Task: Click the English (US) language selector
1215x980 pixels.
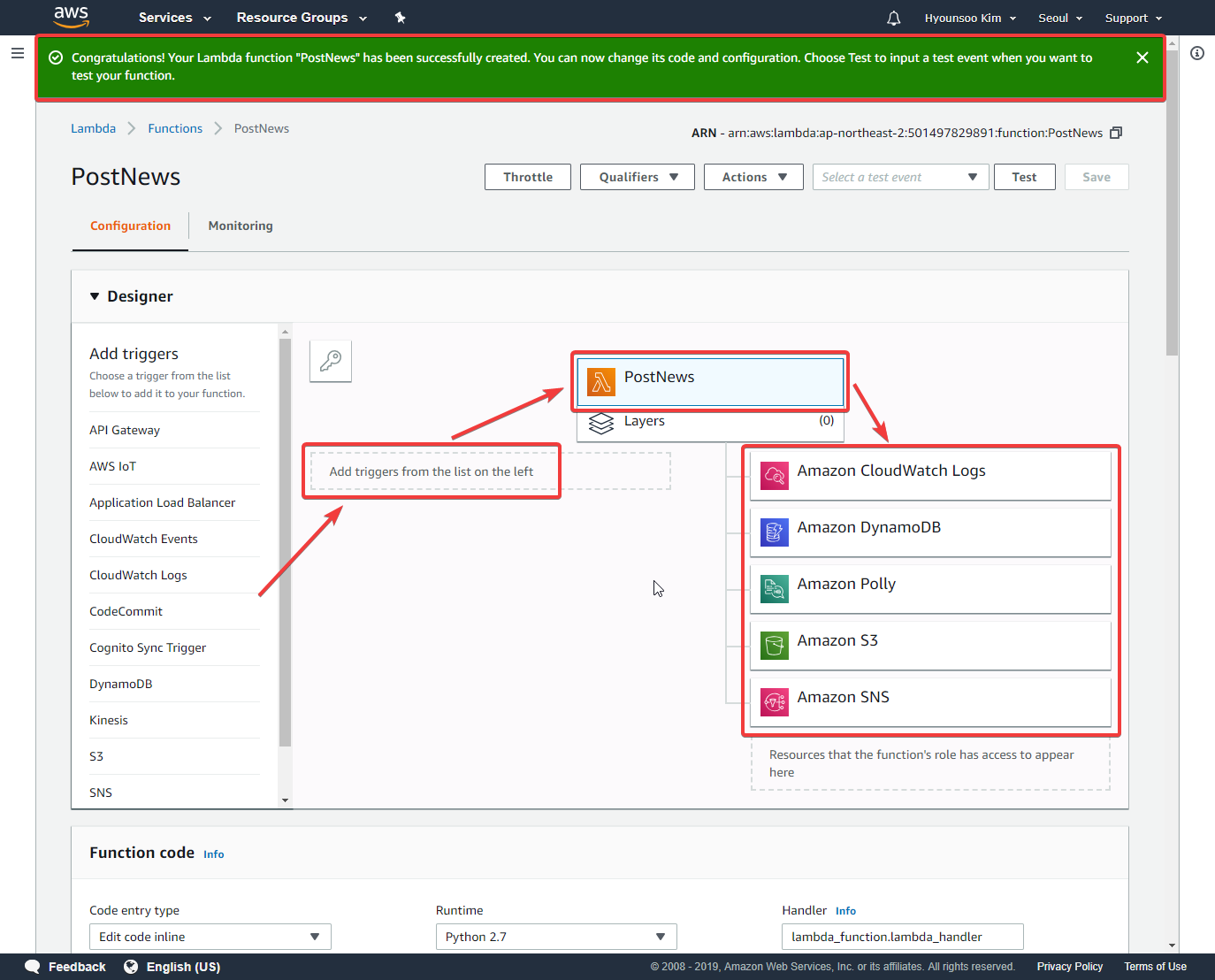Action: coord(183,967)
